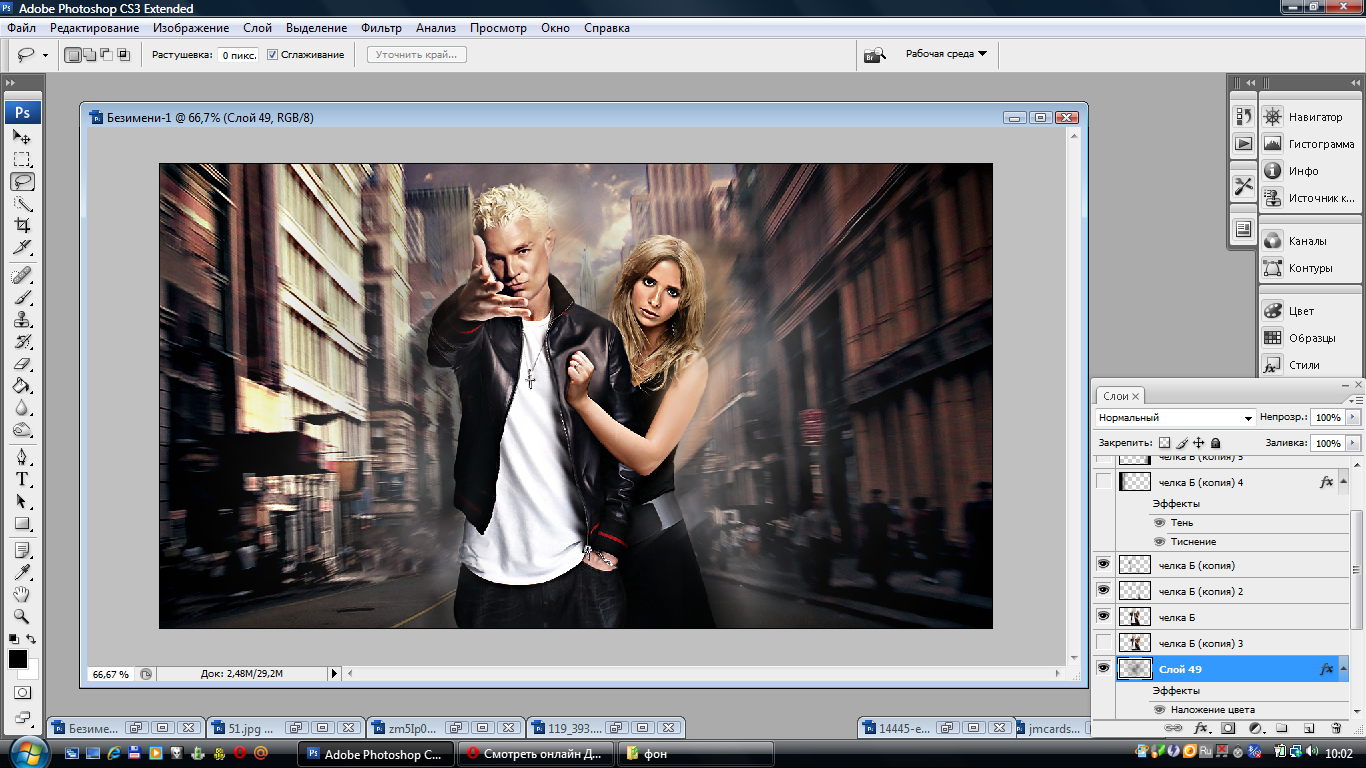
Task: Select the Crop tool
Action: [x=22, y=225]
